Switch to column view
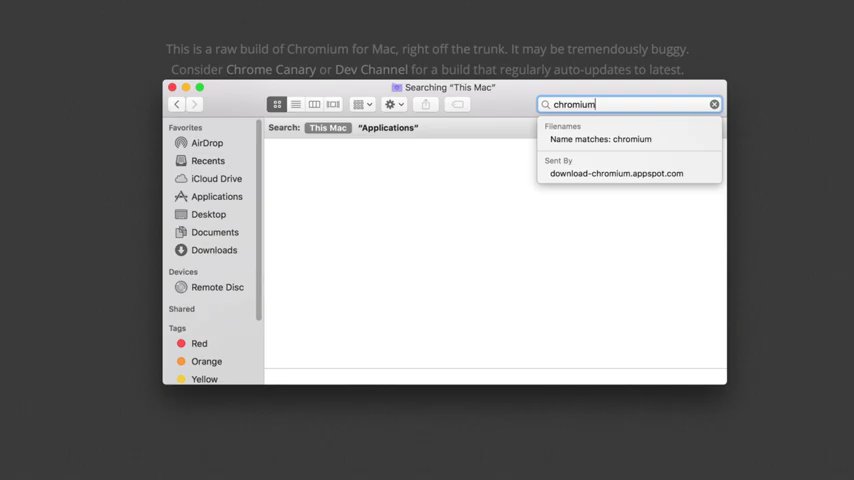Viewport: 854px width, 480px height. [314, 104]
